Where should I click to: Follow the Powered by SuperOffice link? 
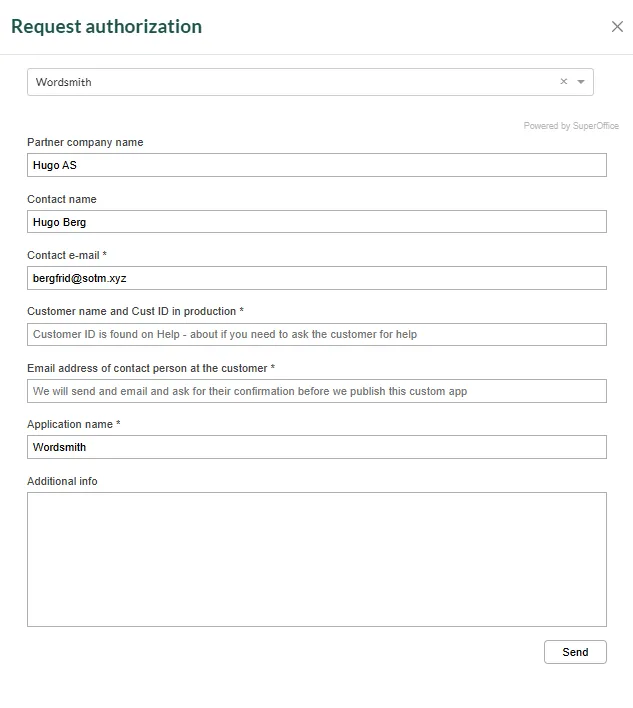(x=571, y=126)
